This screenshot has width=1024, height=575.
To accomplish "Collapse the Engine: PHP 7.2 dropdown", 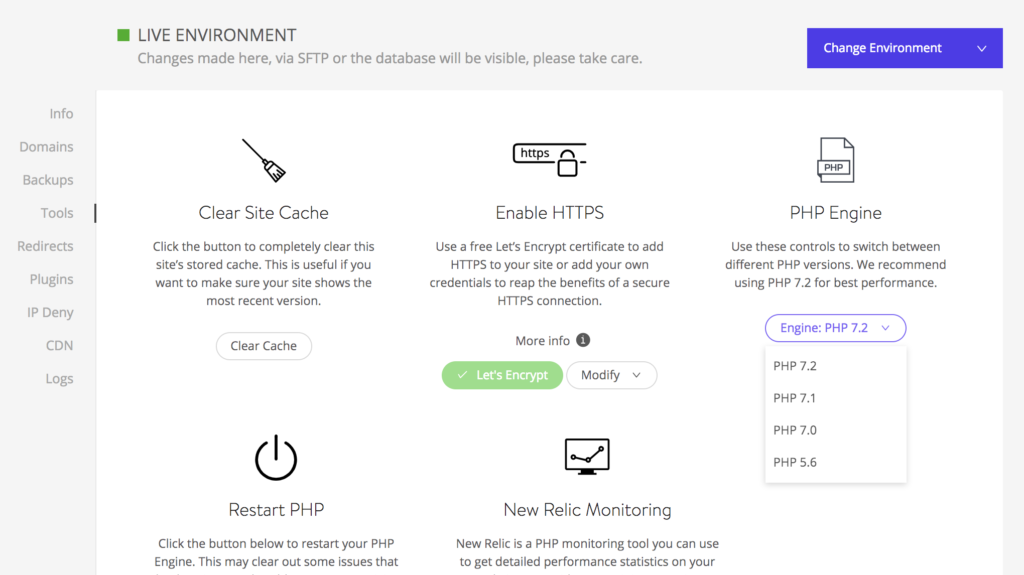I will [835, 328].
